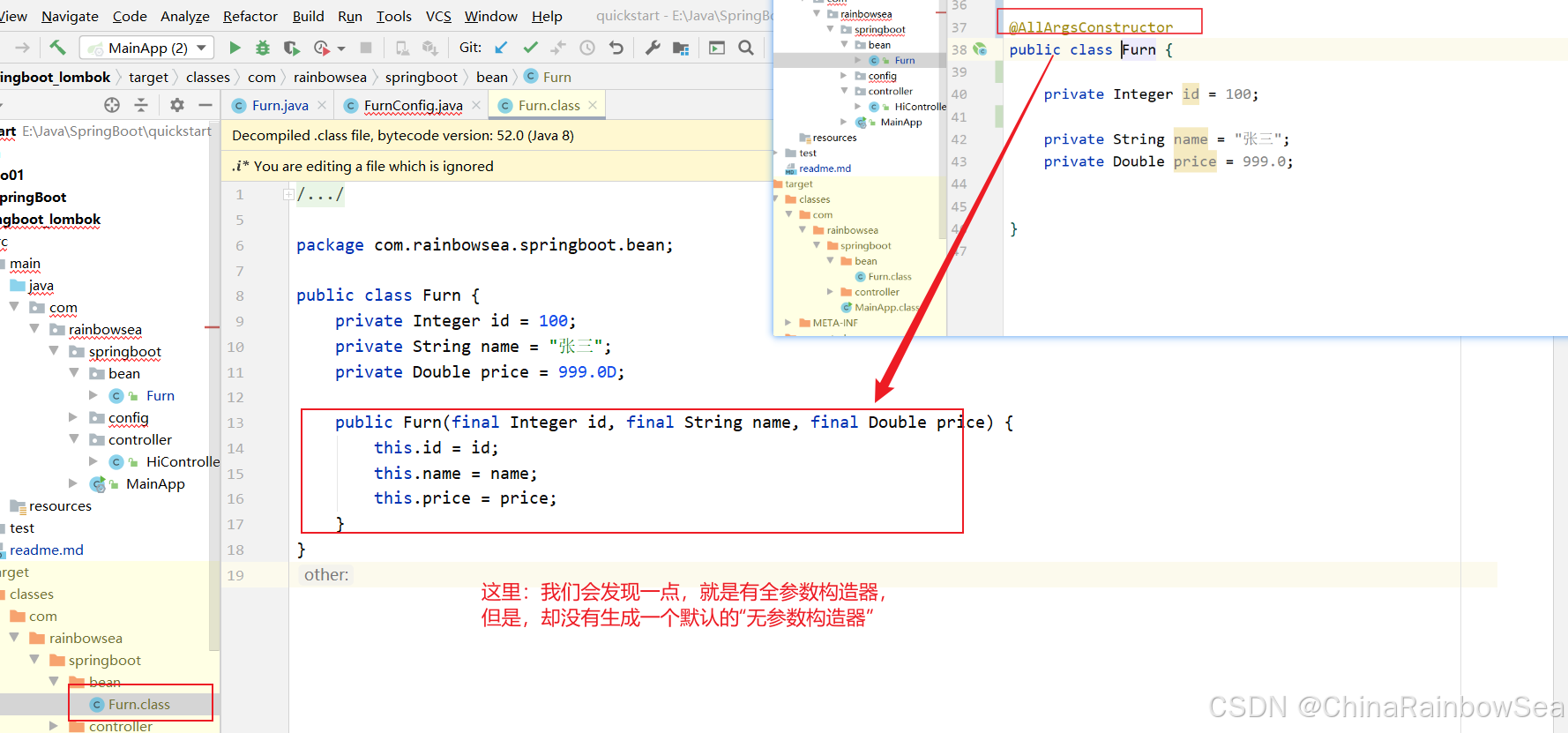The height and width of the screenshot is (733, 1568).
Task: Collapse the bean package arrow
Action: click(x=74, y=373)
